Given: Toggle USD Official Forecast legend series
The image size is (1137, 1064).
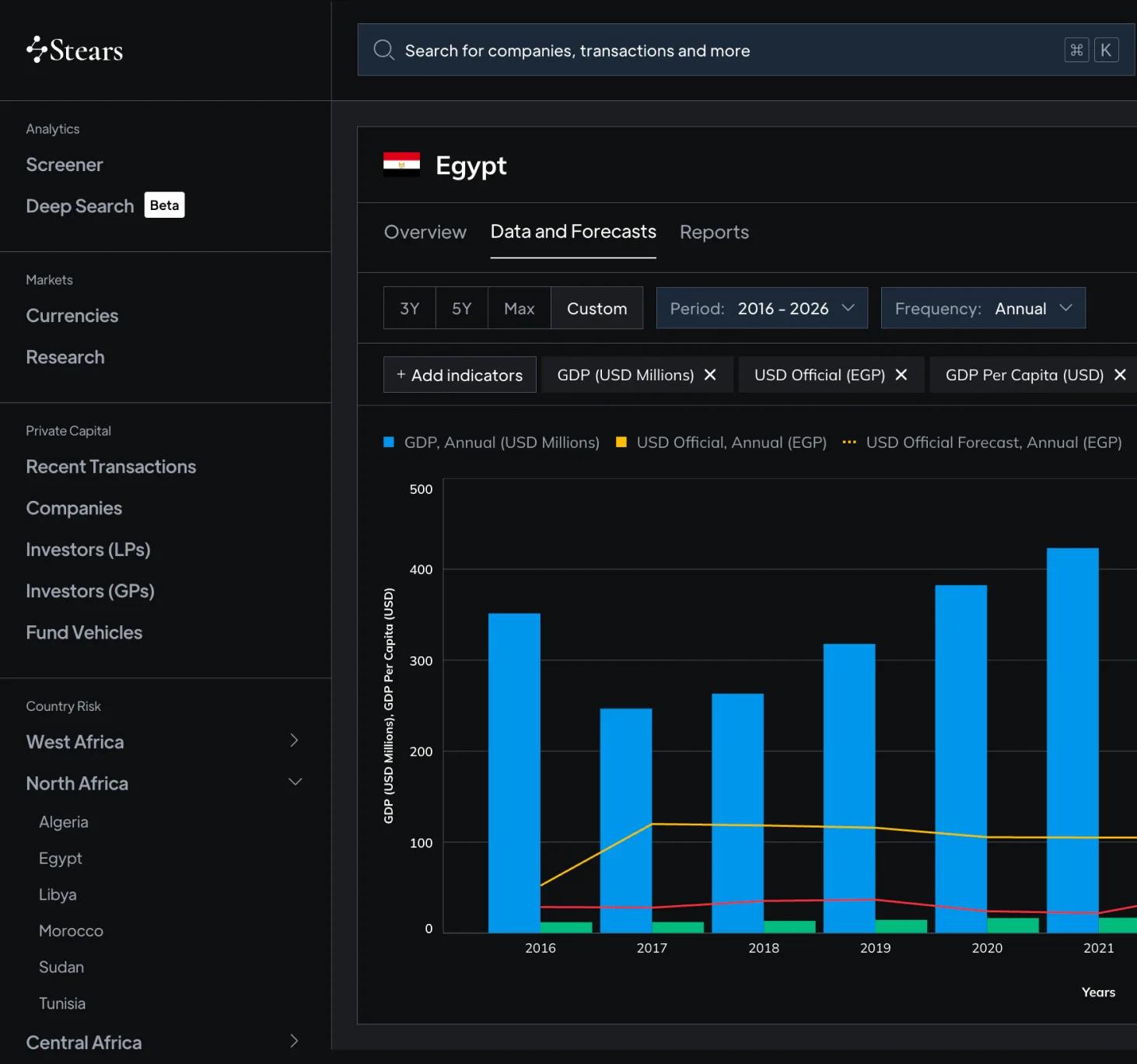Looking at the screenshot, I should pyautogui.click(x=982, y=442).
